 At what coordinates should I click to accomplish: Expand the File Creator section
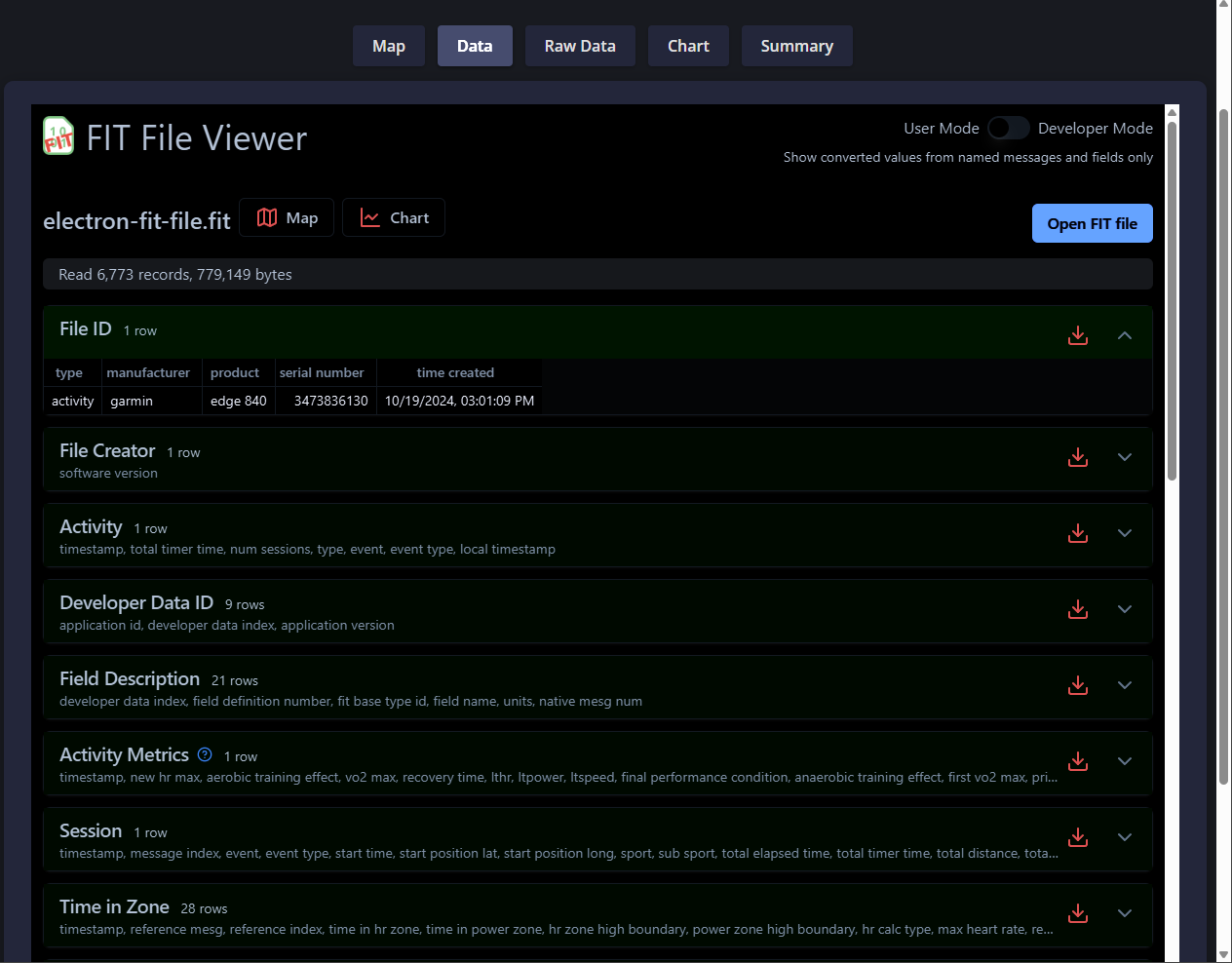[x=1125, y=457]
